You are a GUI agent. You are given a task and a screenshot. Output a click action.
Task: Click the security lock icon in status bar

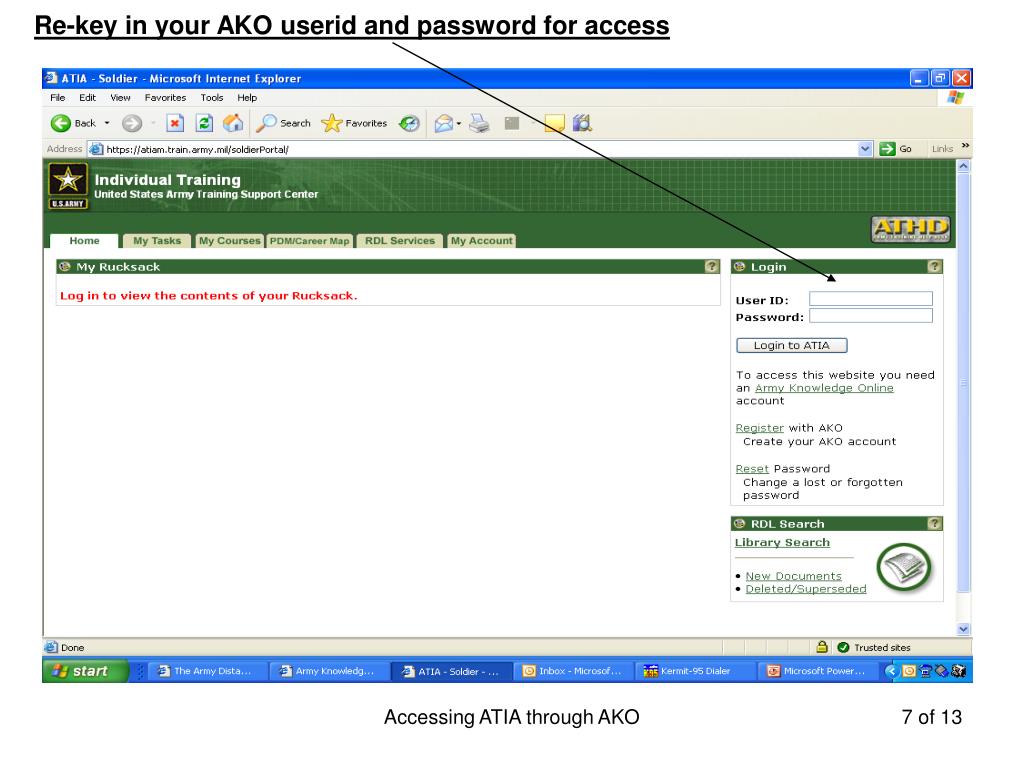pos(822,647)
